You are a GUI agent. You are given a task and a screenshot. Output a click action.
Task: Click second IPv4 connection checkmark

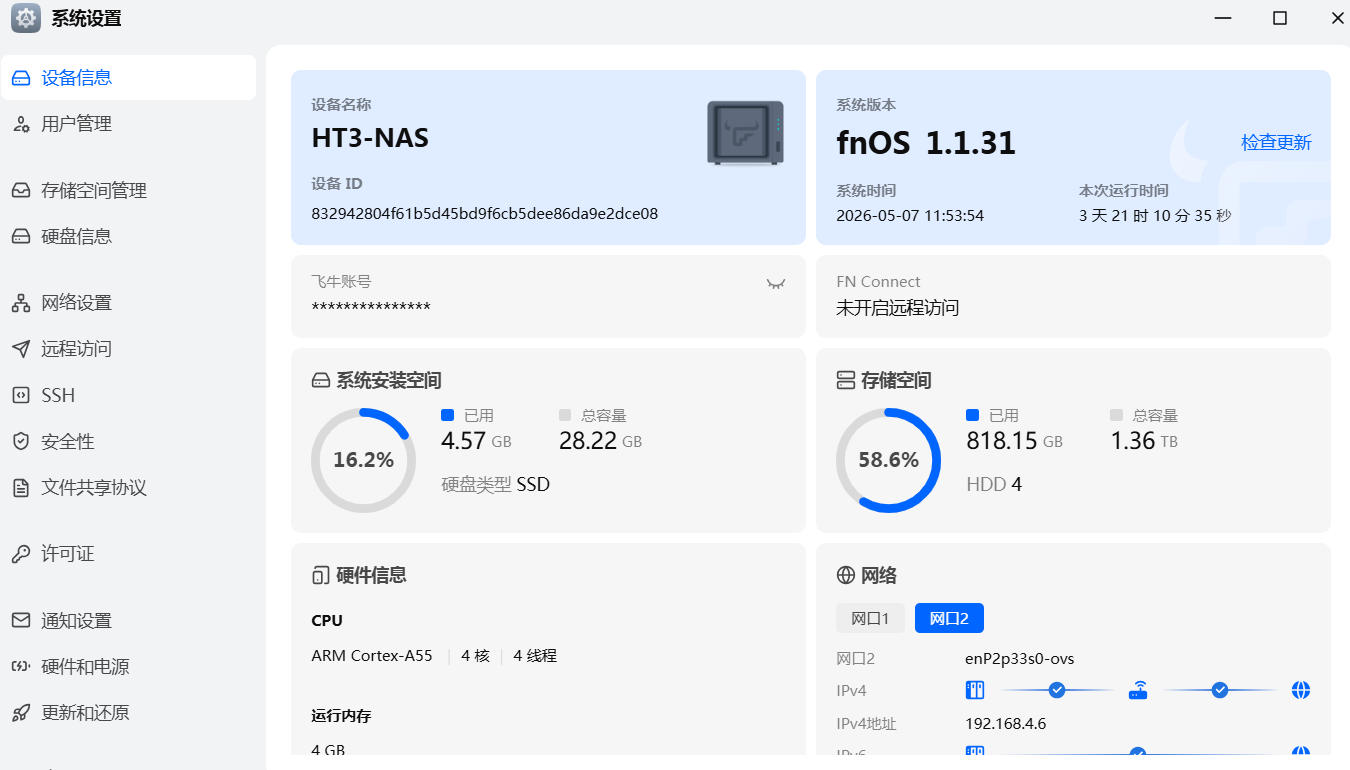point(1220,690)
